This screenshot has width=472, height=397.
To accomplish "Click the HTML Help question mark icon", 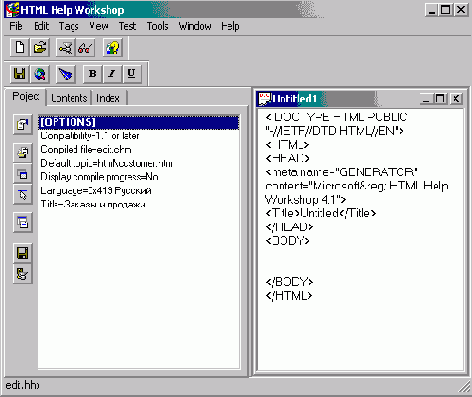I will point(112,48).
